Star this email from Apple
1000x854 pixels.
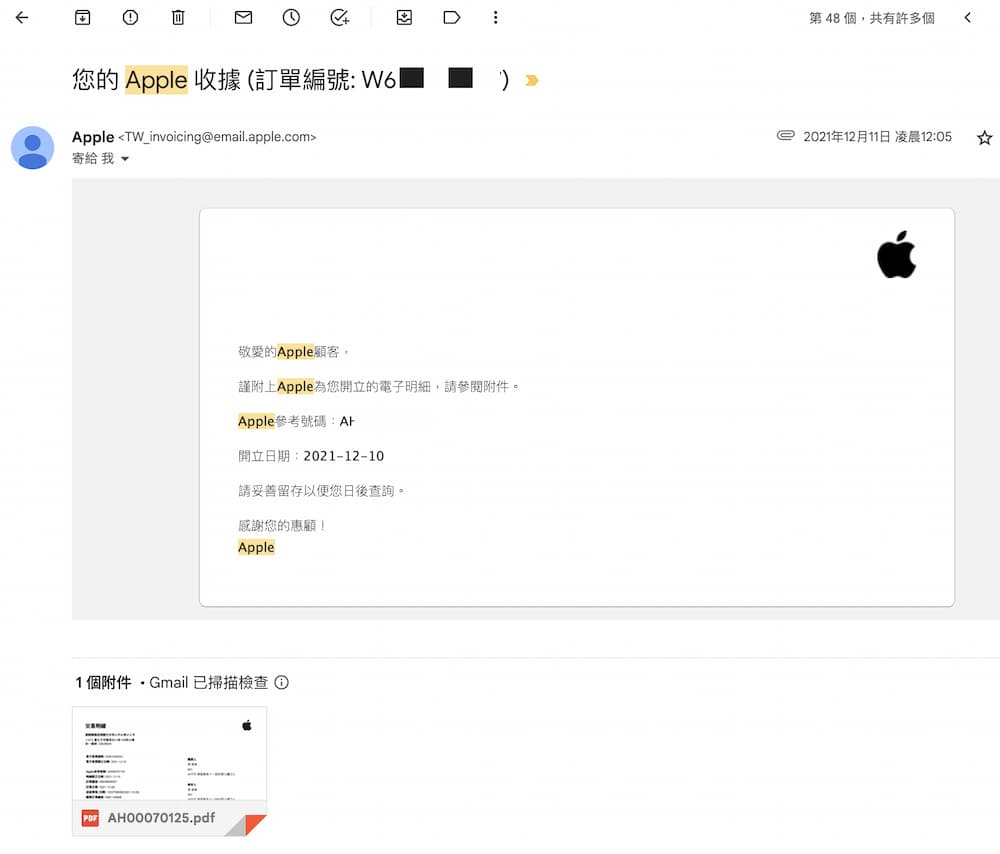coord(985,138)
